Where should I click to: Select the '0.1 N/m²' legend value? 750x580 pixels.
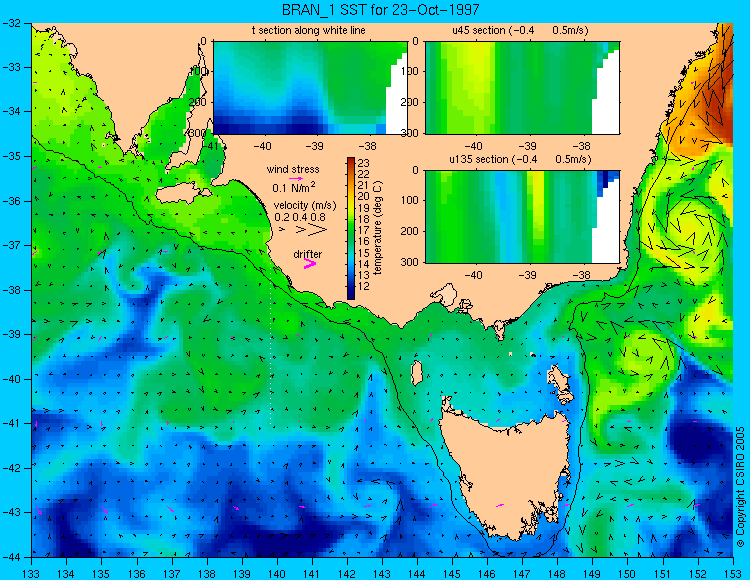tap(294, 187)
